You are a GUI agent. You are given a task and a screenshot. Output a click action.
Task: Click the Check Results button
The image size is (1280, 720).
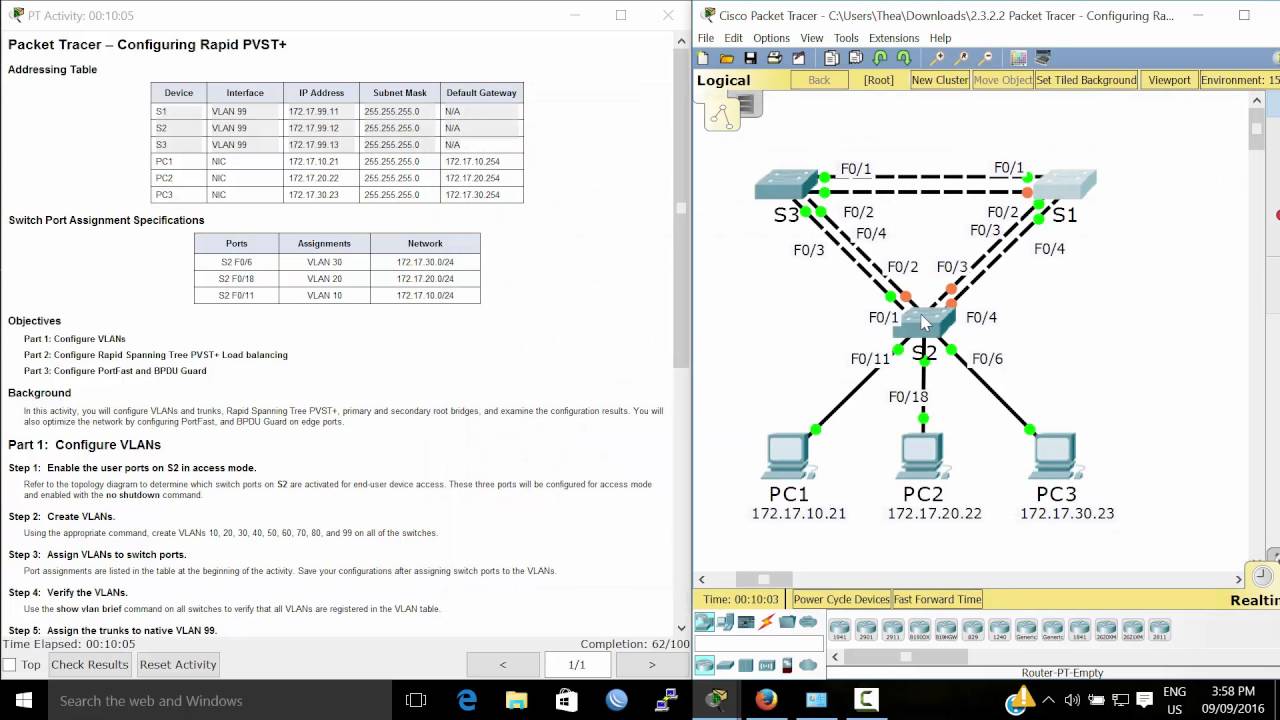90,665
